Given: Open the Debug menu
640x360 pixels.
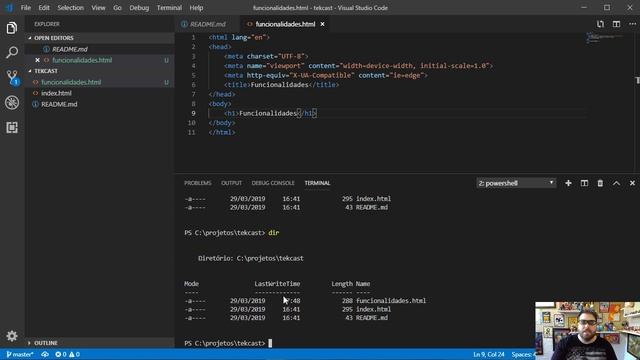Looking at the screenshot, I should pos(139,8).
